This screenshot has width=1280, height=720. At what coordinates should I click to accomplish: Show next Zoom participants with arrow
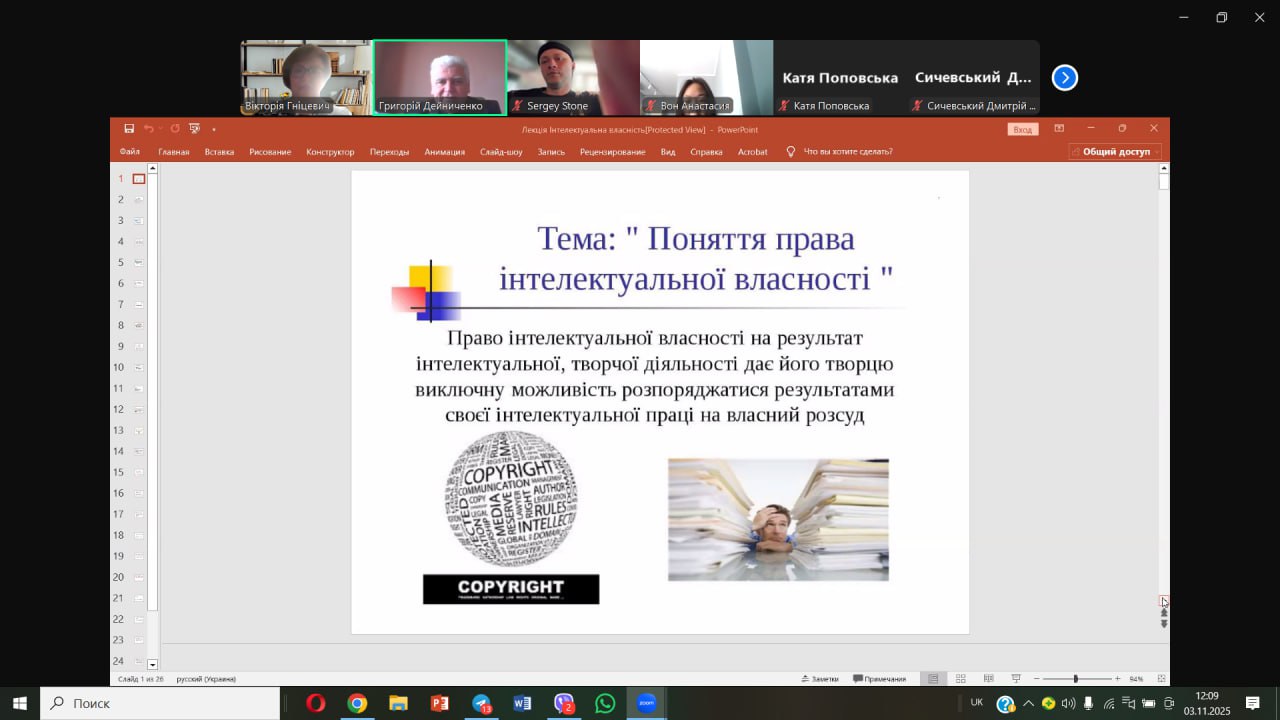point(1065,78)
